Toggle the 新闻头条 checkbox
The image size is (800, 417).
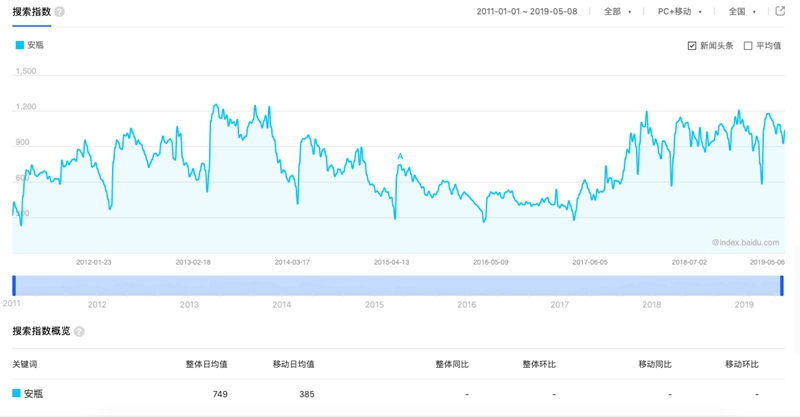point(692,46)
